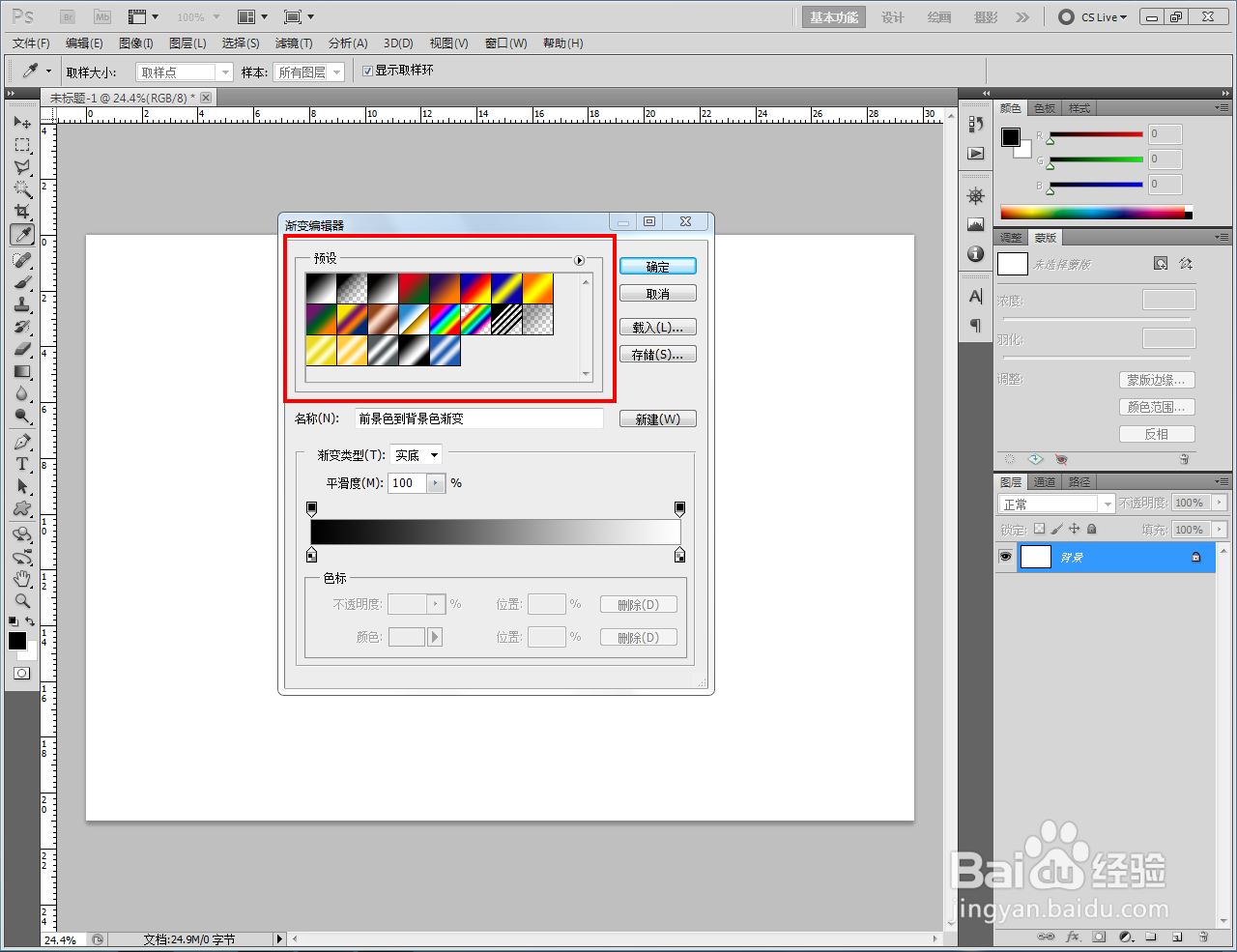Hide the 背景 layer visibility eye

1006,557
